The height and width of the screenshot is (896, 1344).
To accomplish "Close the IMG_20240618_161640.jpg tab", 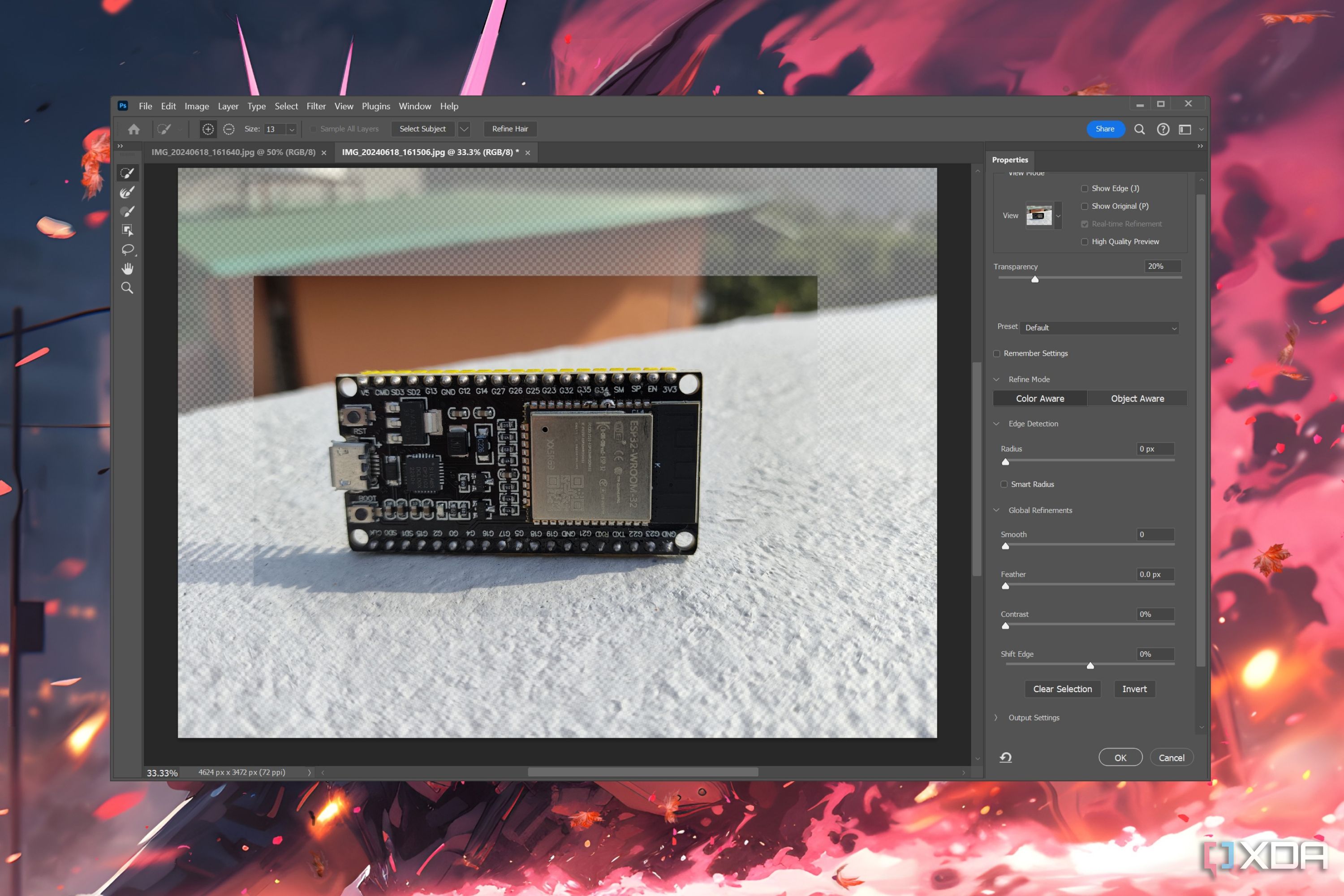I will click(324, 153).
